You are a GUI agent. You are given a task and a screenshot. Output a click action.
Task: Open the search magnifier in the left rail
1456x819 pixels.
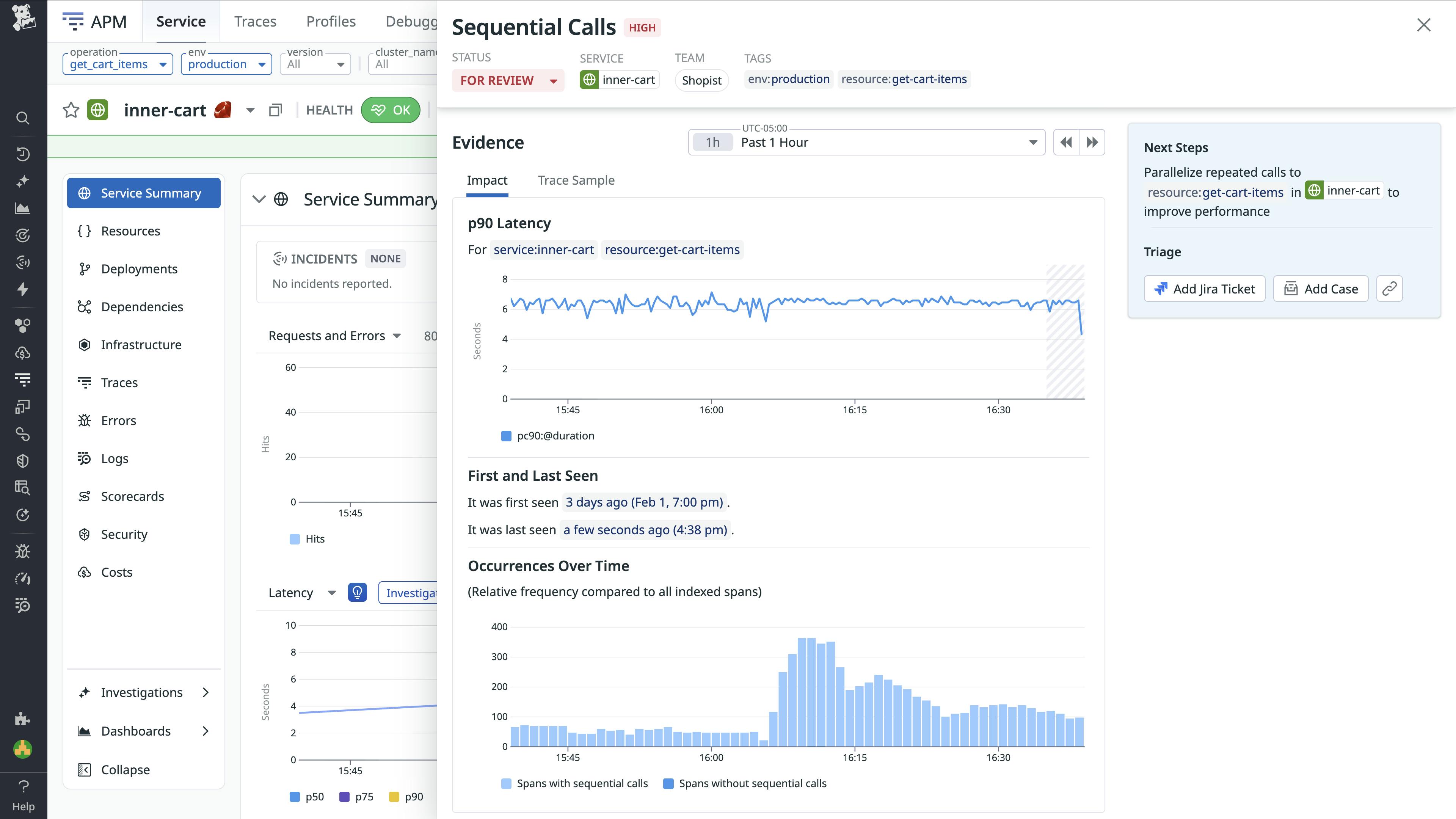click(x=23, y=118)
